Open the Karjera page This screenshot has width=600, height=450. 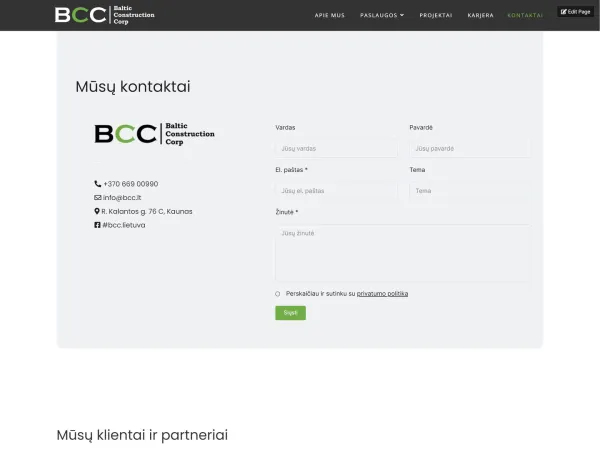coord(480,15)
